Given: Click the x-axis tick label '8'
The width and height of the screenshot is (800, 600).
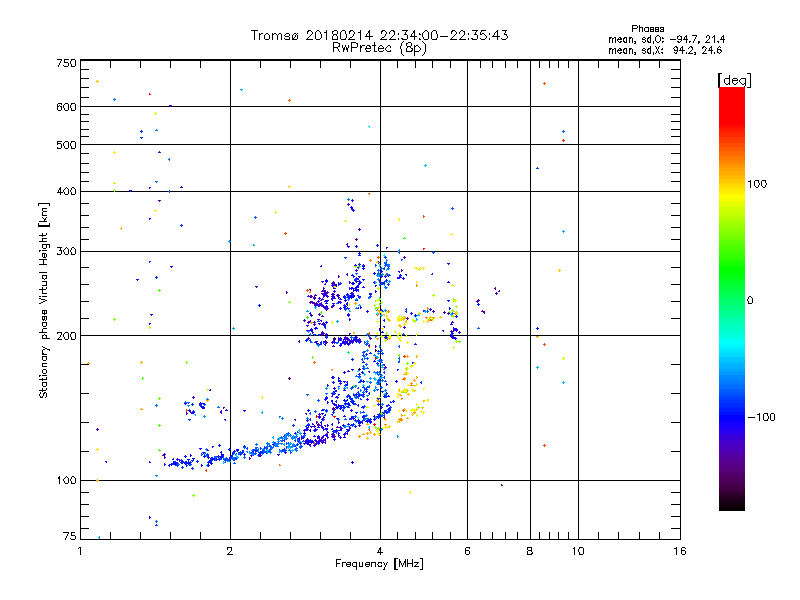Looking at the screenshot, I should (530, 551).
